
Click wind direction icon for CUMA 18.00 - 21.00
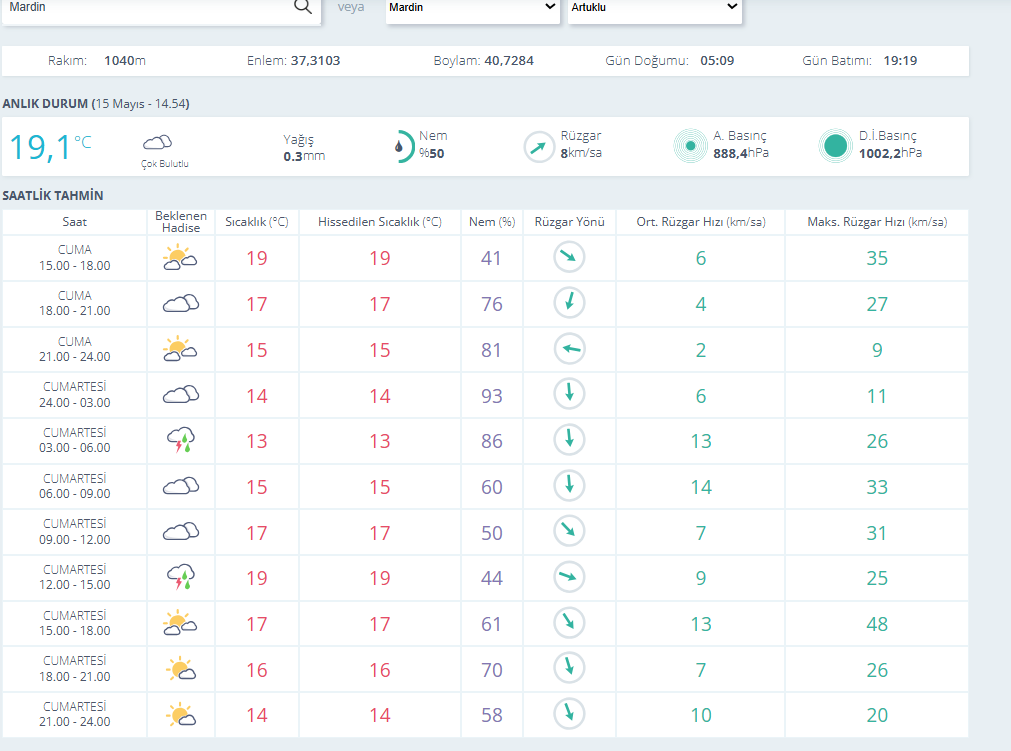[x=569, y=302]
